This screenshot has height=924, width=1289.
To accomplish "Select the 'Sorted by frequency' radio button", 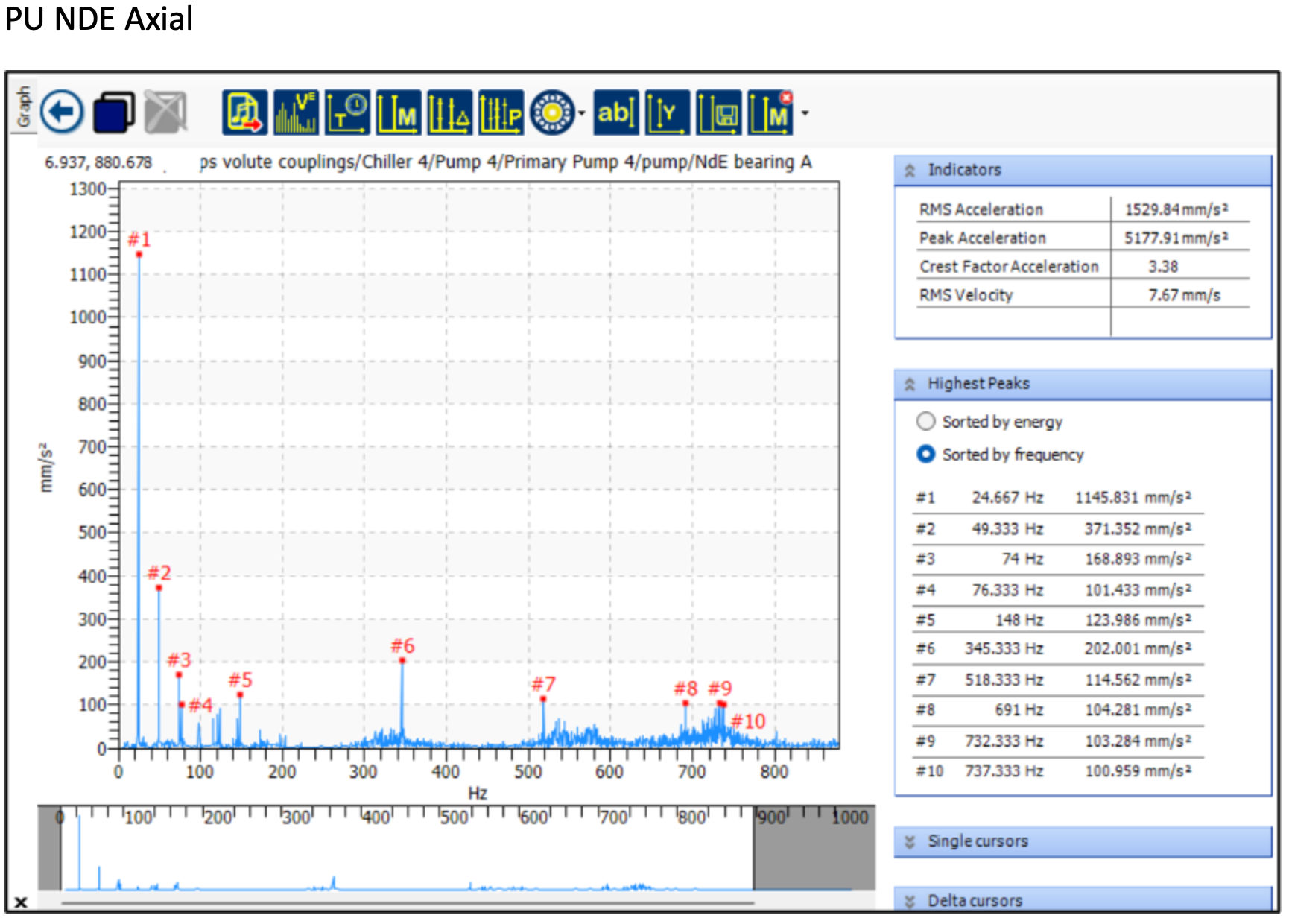I will (x=925, y=454).
